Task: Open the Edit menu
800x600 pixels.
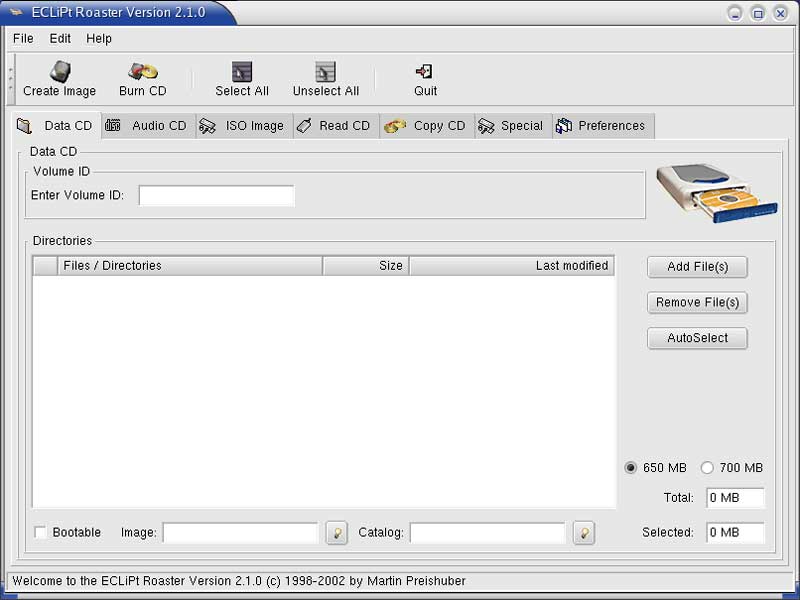Action: (60, 38)
